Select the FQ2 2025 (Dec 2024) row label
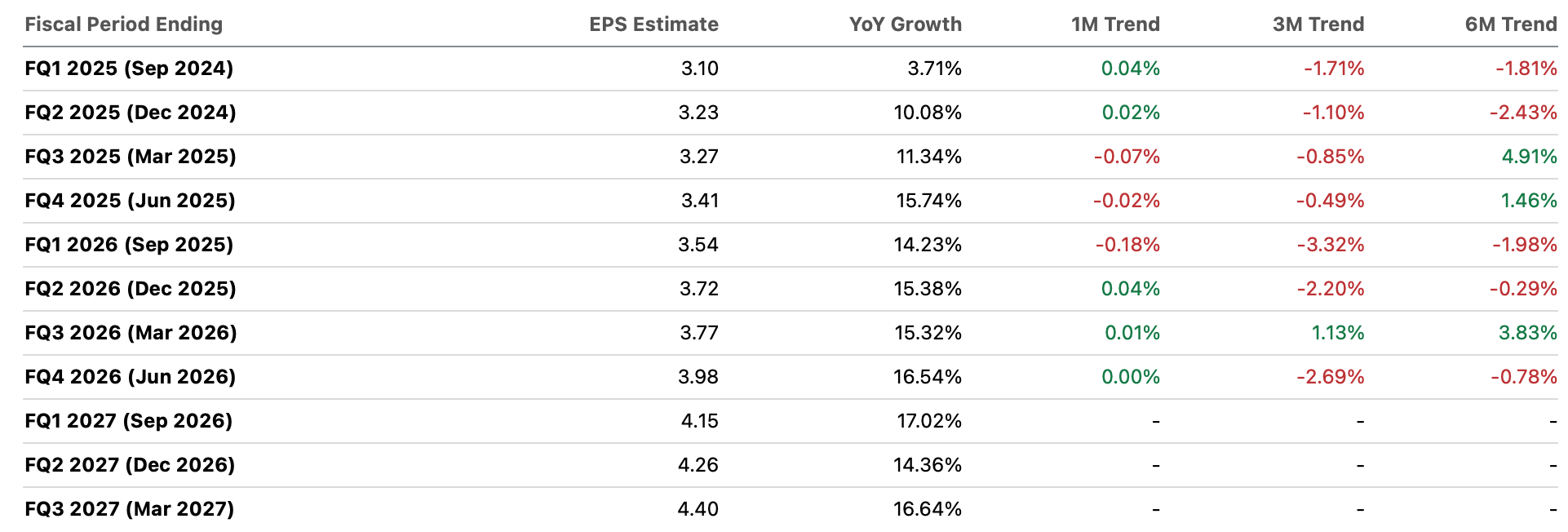1568x532 pixels. click(x=131, y=113)
